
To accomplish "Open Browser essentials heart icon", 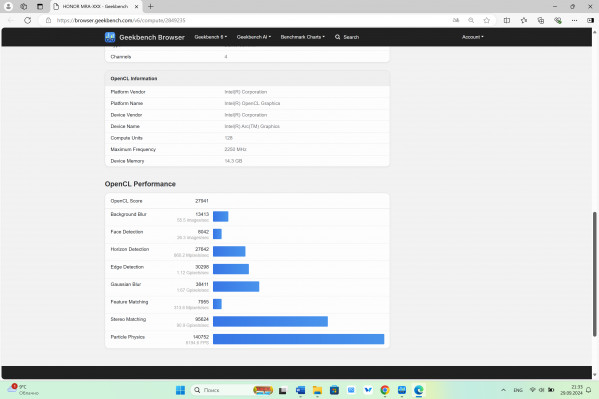I will click(558, 20).
